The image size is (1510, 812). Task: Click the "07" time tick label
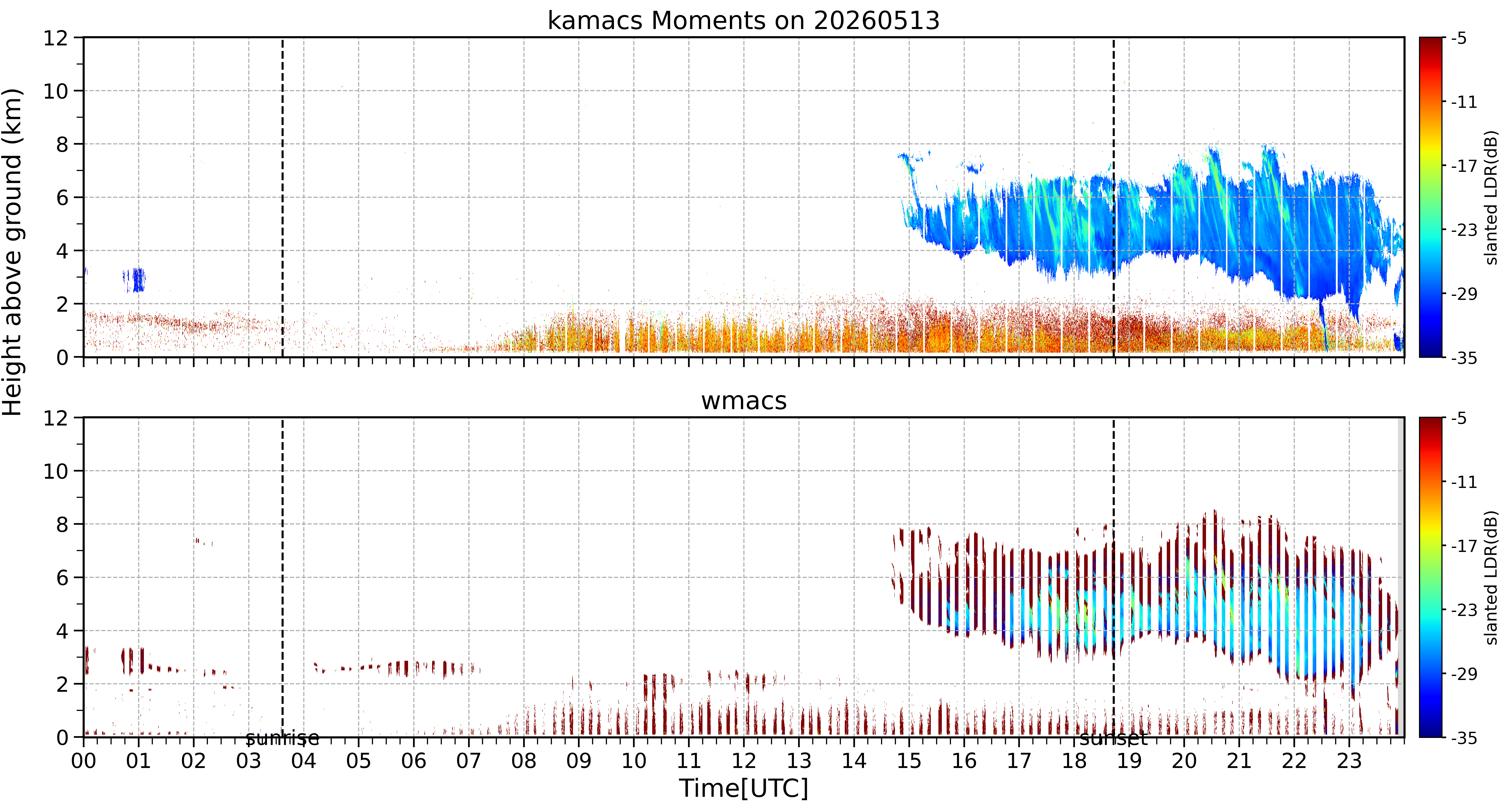pos(469,761)
